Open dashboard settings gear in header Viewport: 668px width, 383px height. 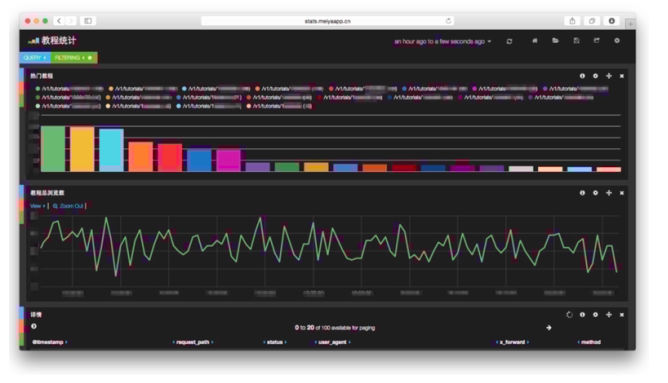[x=617, y=40]
